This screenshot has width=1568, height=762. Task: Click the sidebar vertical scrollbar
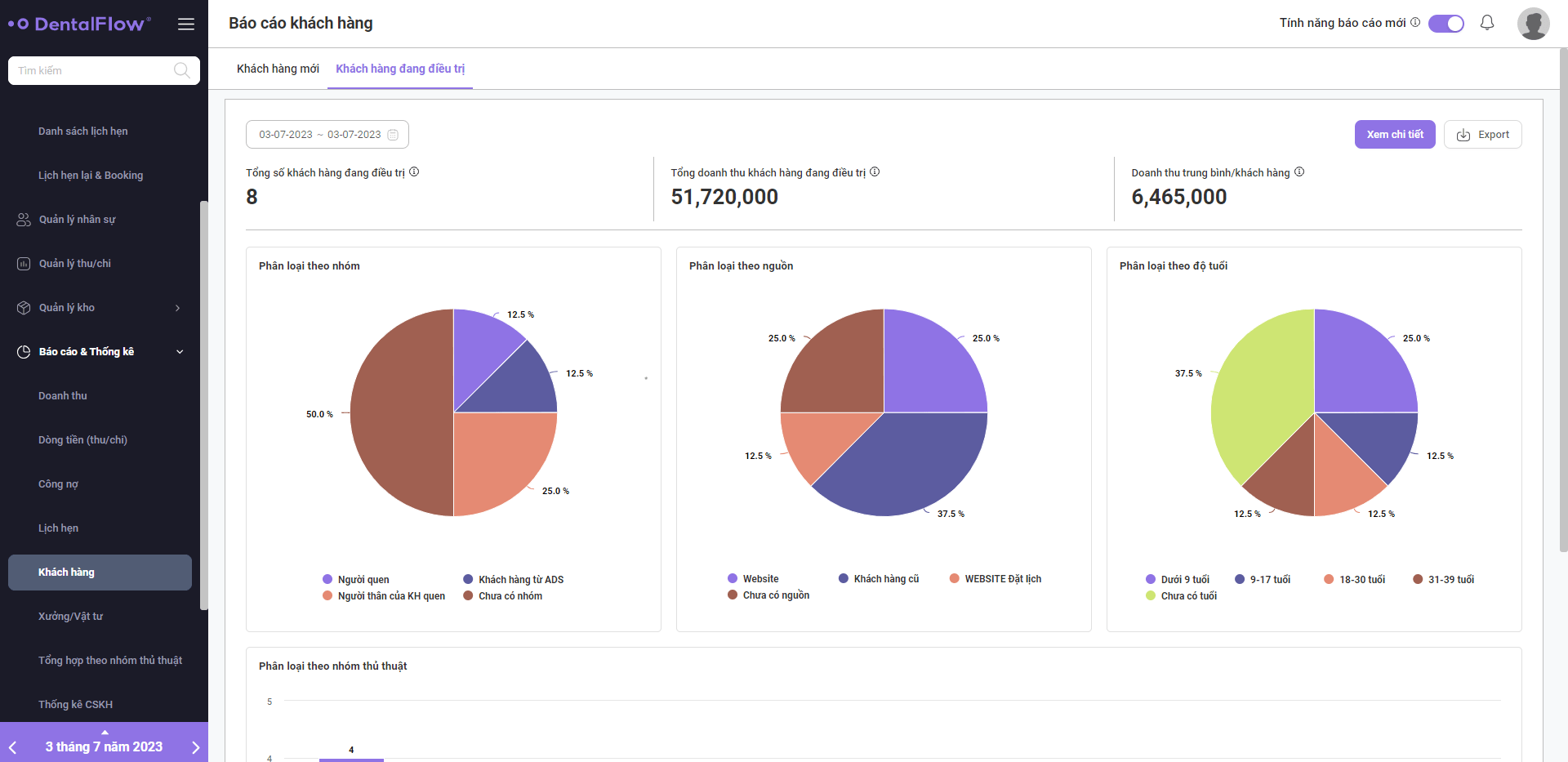click(204, 404)
